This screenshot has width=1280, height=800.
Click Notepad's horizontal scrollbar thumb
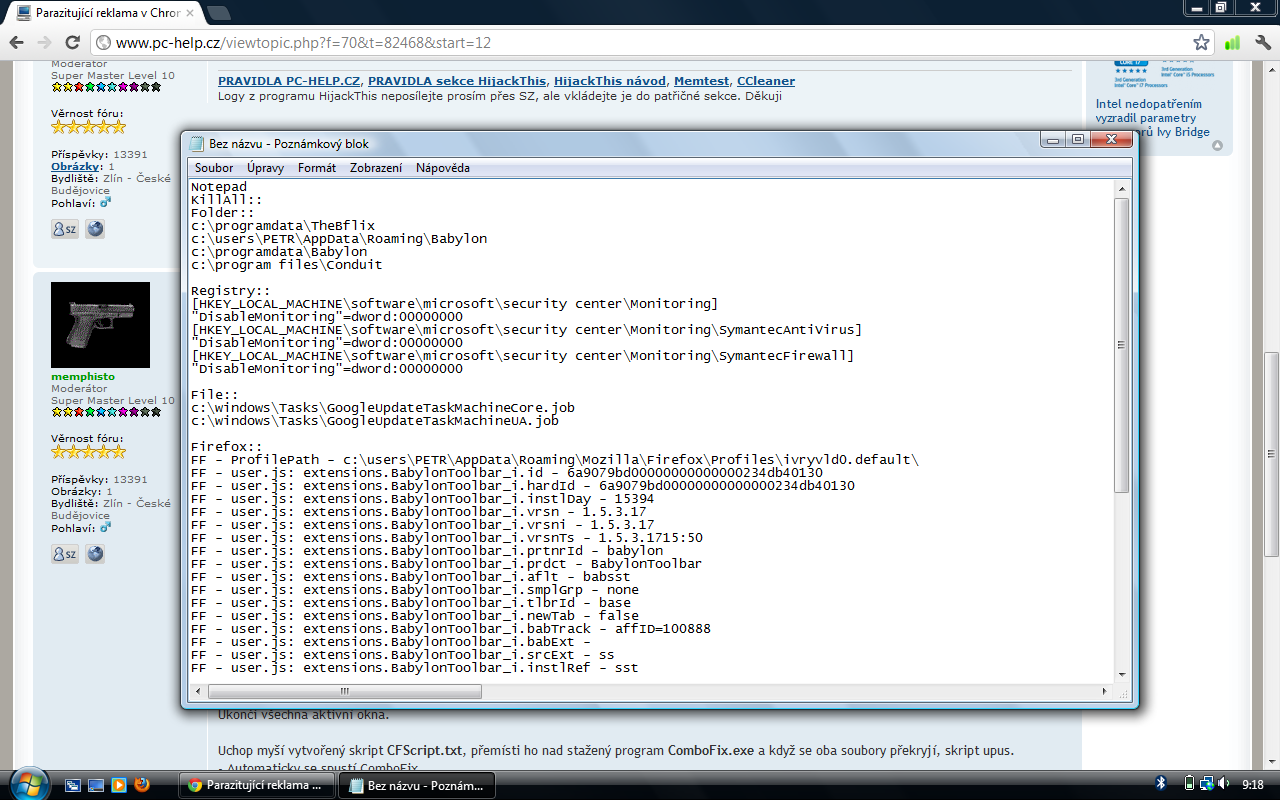tap(345, 691)
